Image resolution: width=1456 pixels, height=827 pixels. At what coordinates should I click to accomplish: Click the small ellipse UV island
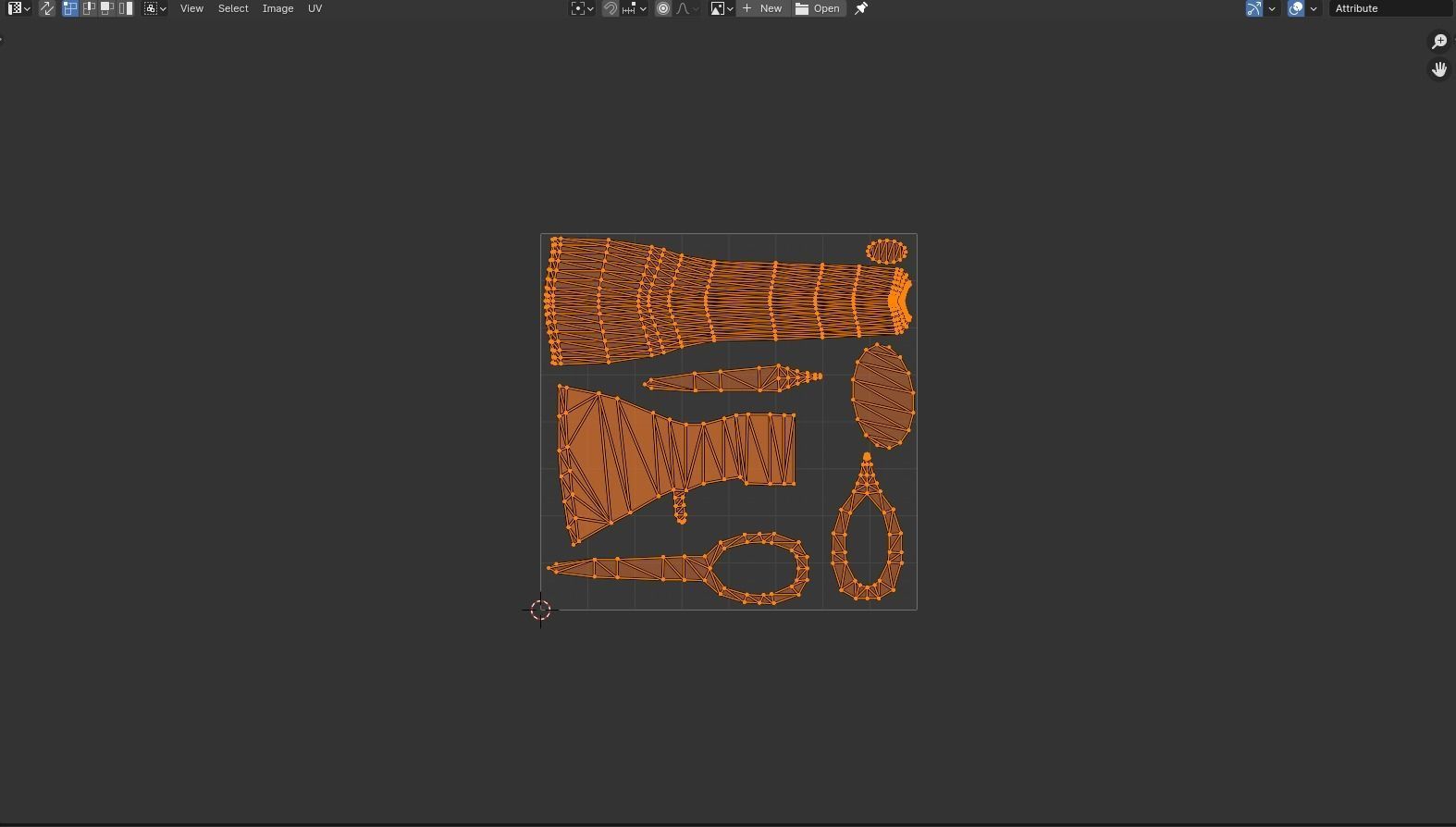tap(887, 251)
